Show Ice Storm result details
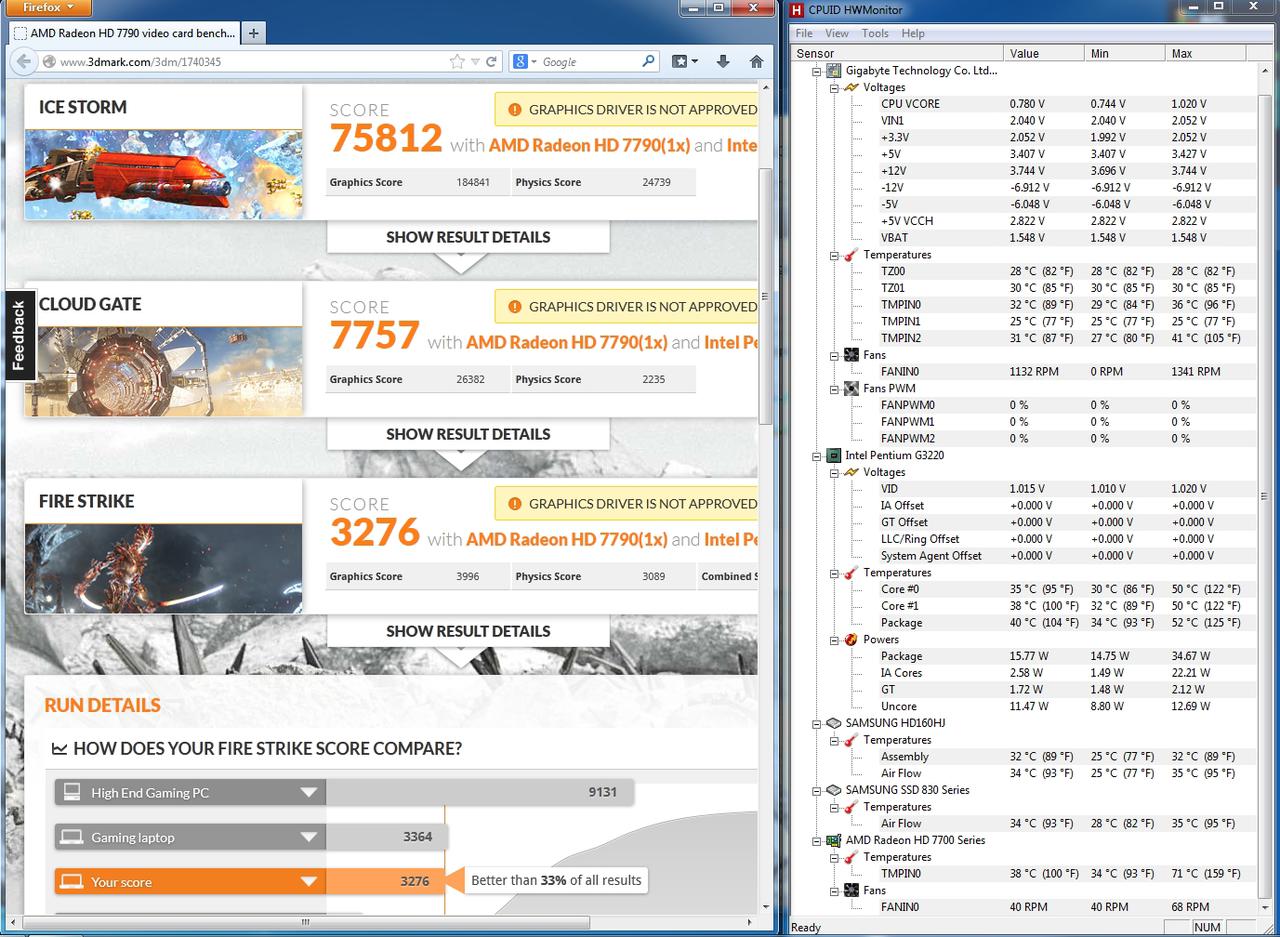 pyautogui.click(x=468, y=237)
